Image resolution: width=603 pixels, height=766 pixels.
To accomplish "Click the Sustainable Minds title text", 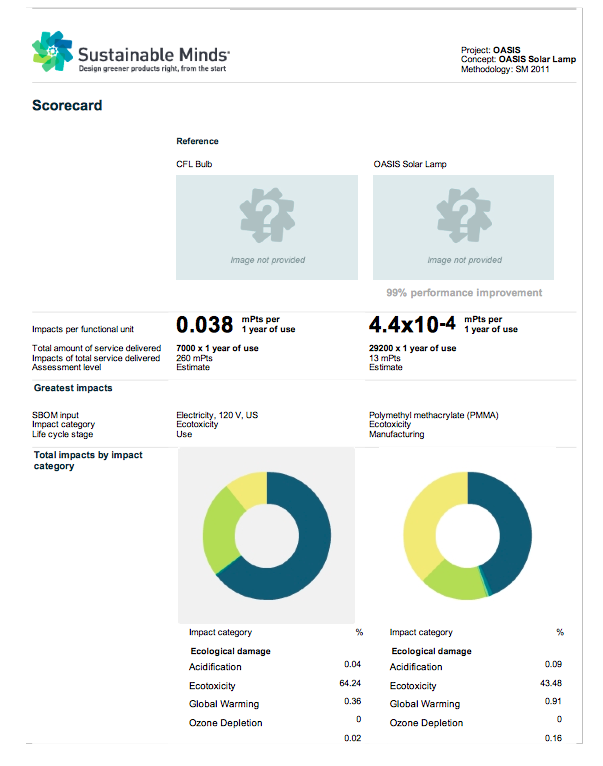I will (154, 54).
